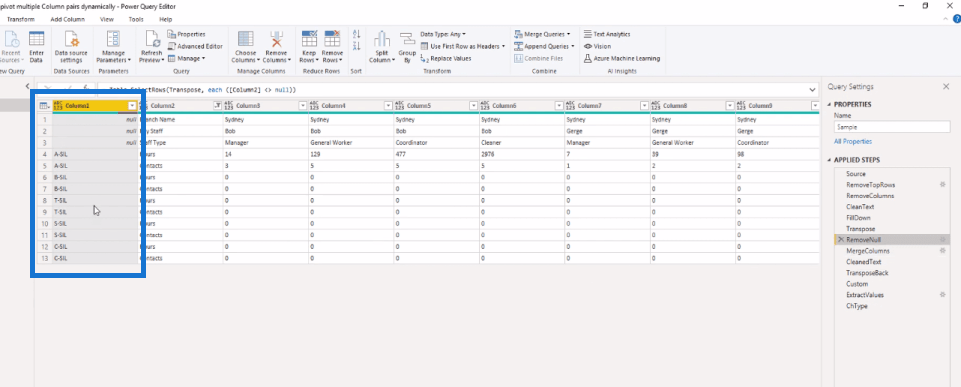Click Azure Machine Learning
The image size is (961, 387).
click(x=621, y=58)
